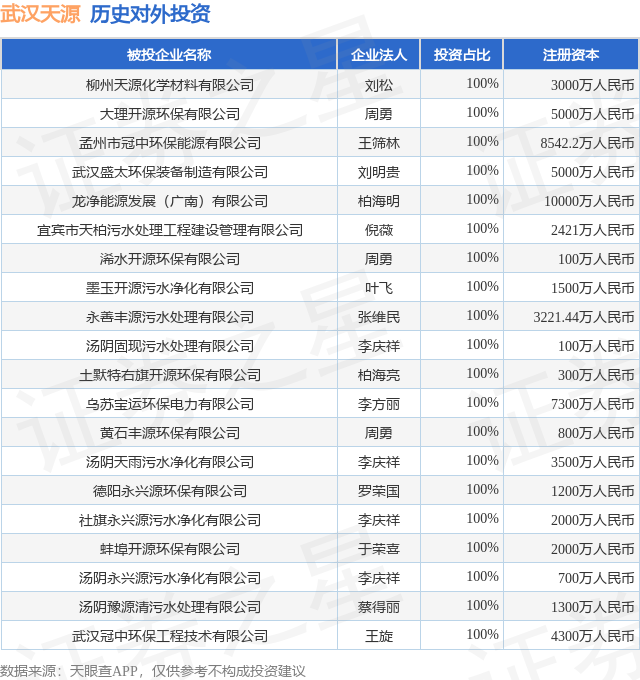
Task: Click legal person 王筛林
Action: [x=379, y=143]
